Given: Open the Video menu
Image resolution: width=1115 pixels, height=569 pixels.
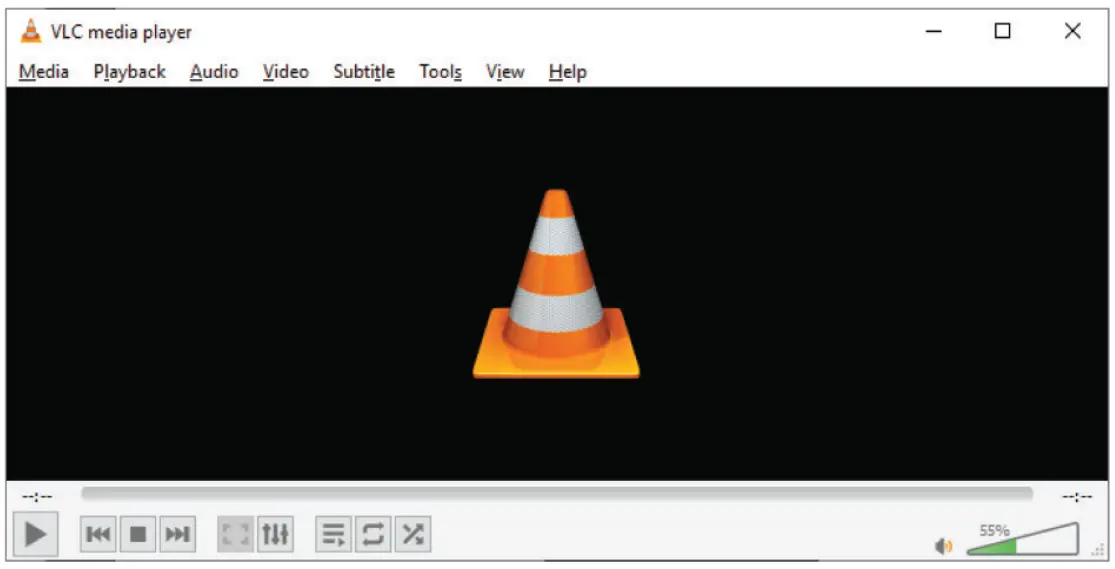Looking at the screenshot, I should click(286, 72).
